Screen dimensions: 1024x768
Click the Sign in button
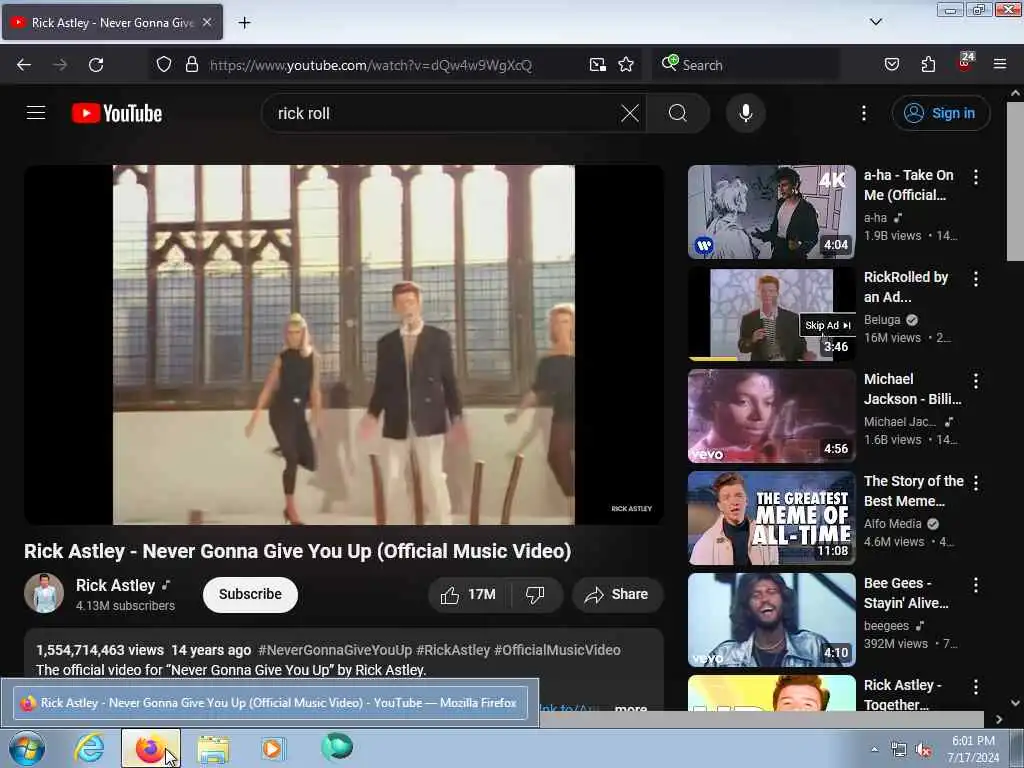(x=940, y=113)
